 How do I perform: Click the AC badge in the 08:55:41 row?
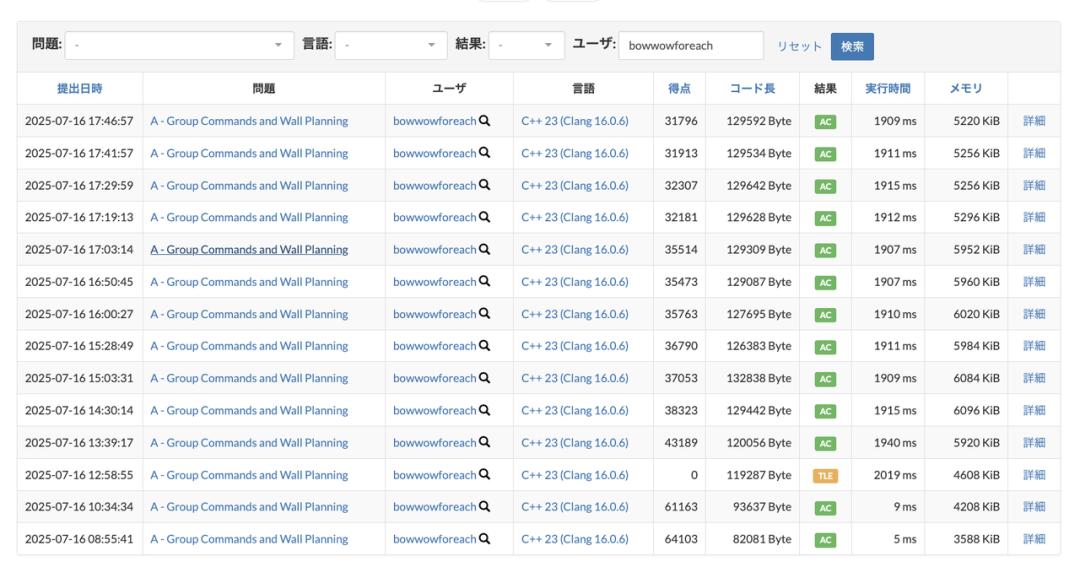point(825,540)
